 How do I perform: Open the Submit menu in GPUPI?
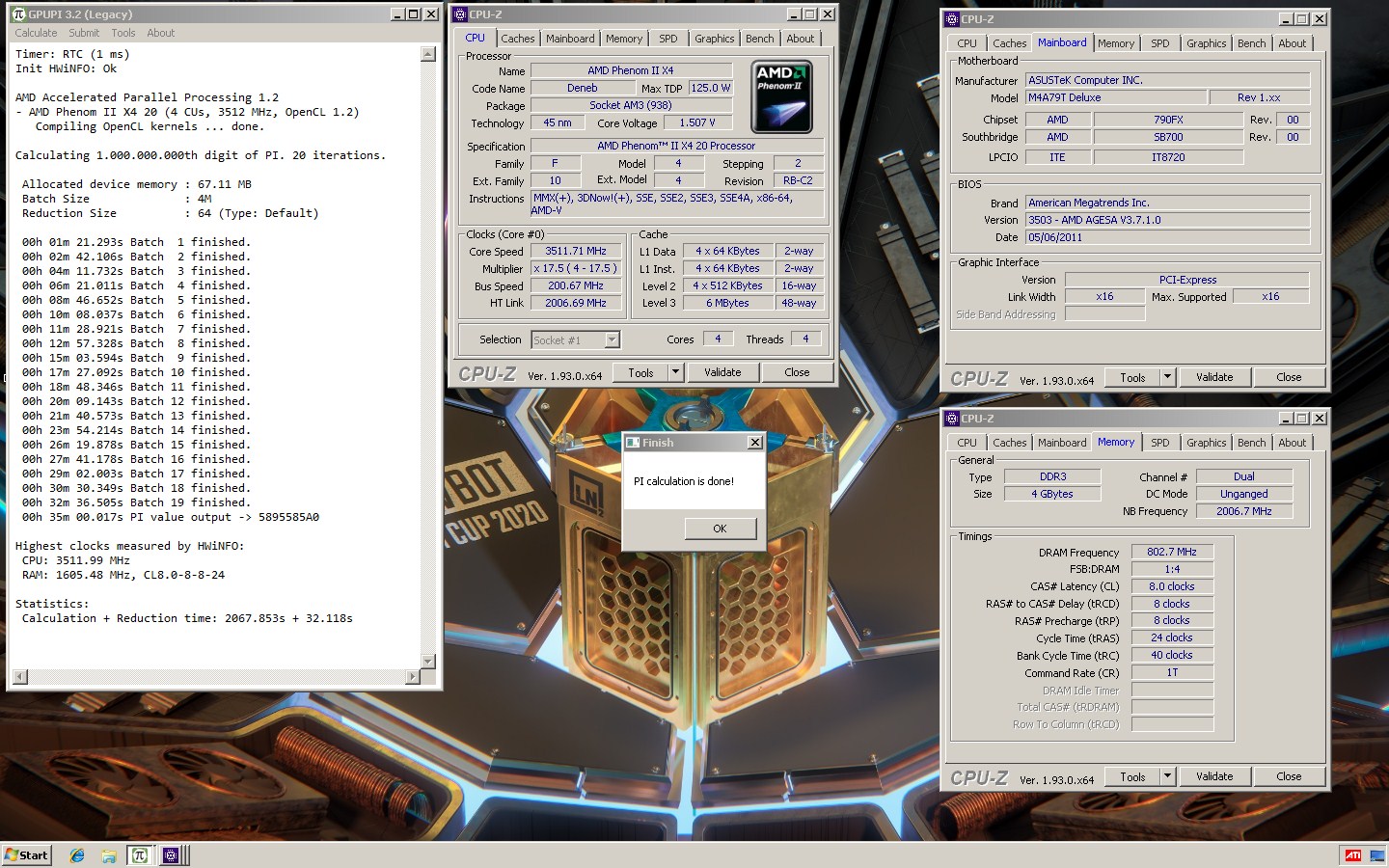point(84,33)
